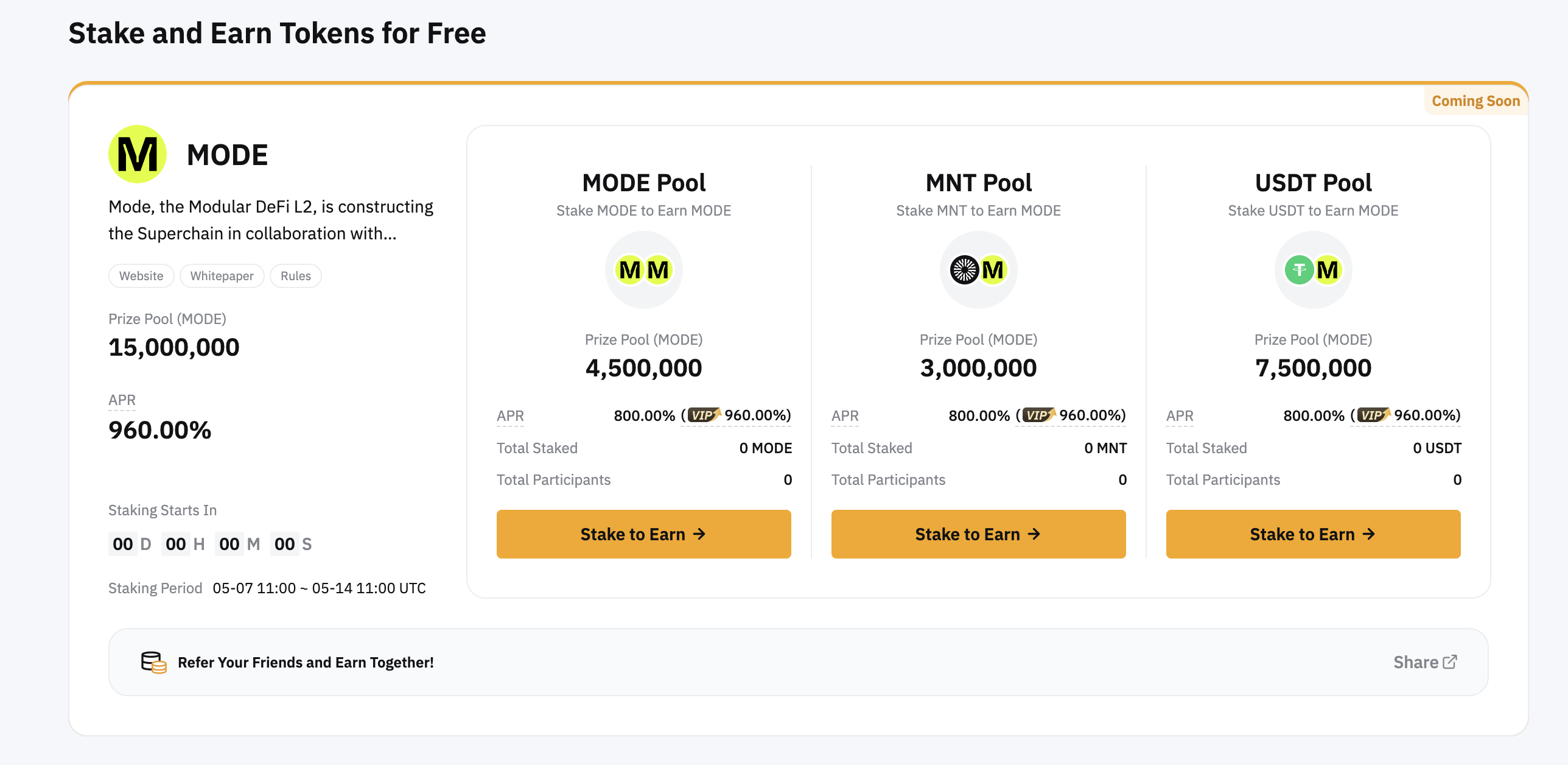Click the large MODE token logo
Image resolution: width=1568 pixels, height=765 pixels.
click(138, 154)
